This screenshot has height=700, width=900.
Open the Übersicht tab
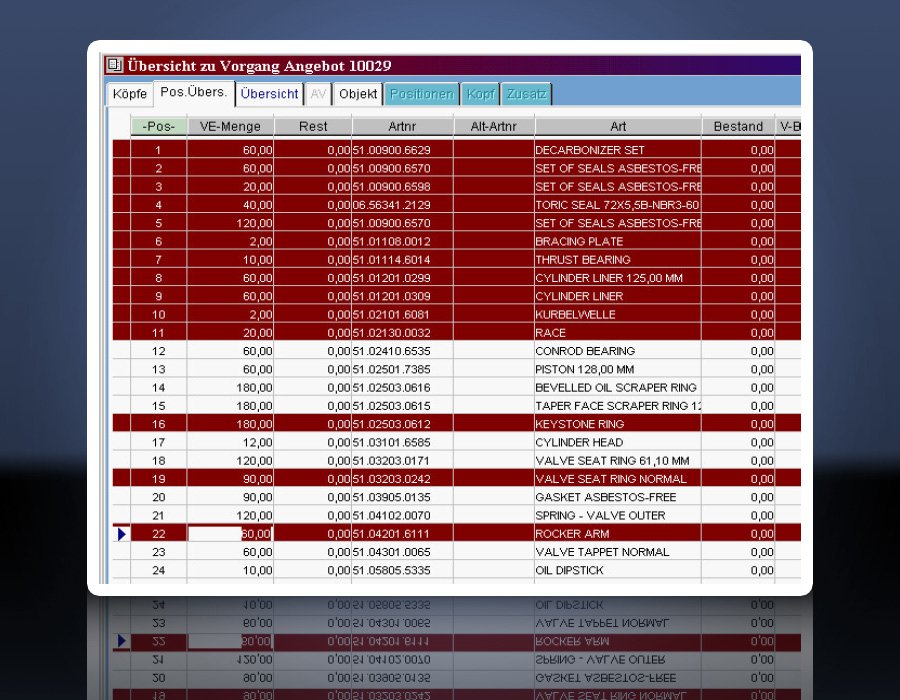click(x=269, y=94)
